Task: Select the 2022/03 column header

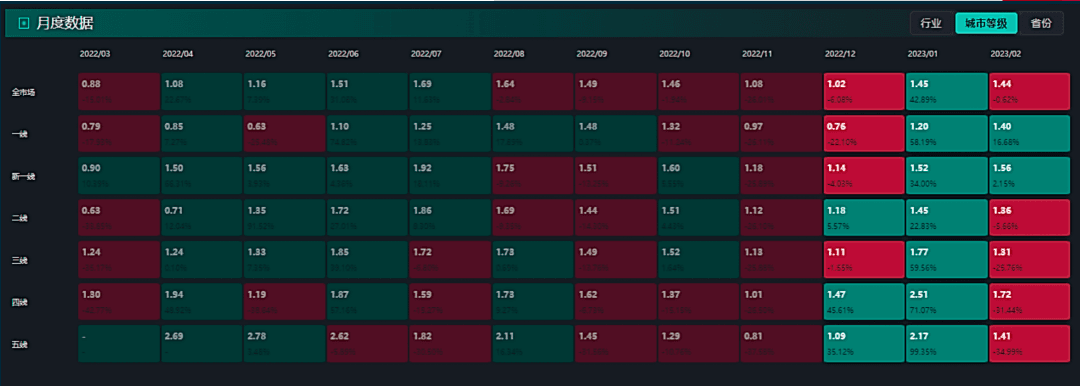Action: (x=95, y=54)
